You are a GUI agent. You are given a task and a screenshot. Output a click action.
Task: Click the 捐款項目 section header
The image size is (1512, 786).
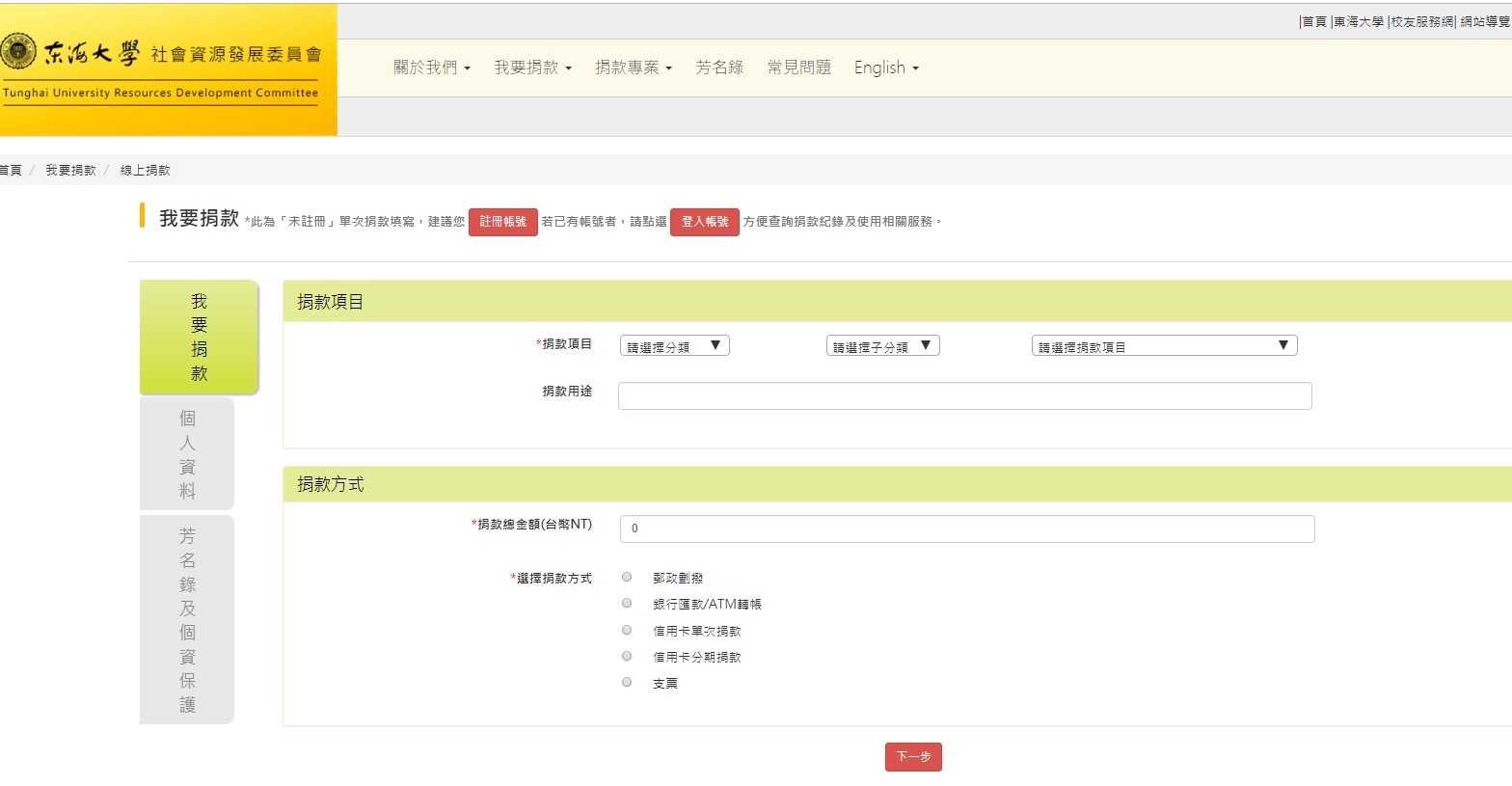(x=897, y=301)
